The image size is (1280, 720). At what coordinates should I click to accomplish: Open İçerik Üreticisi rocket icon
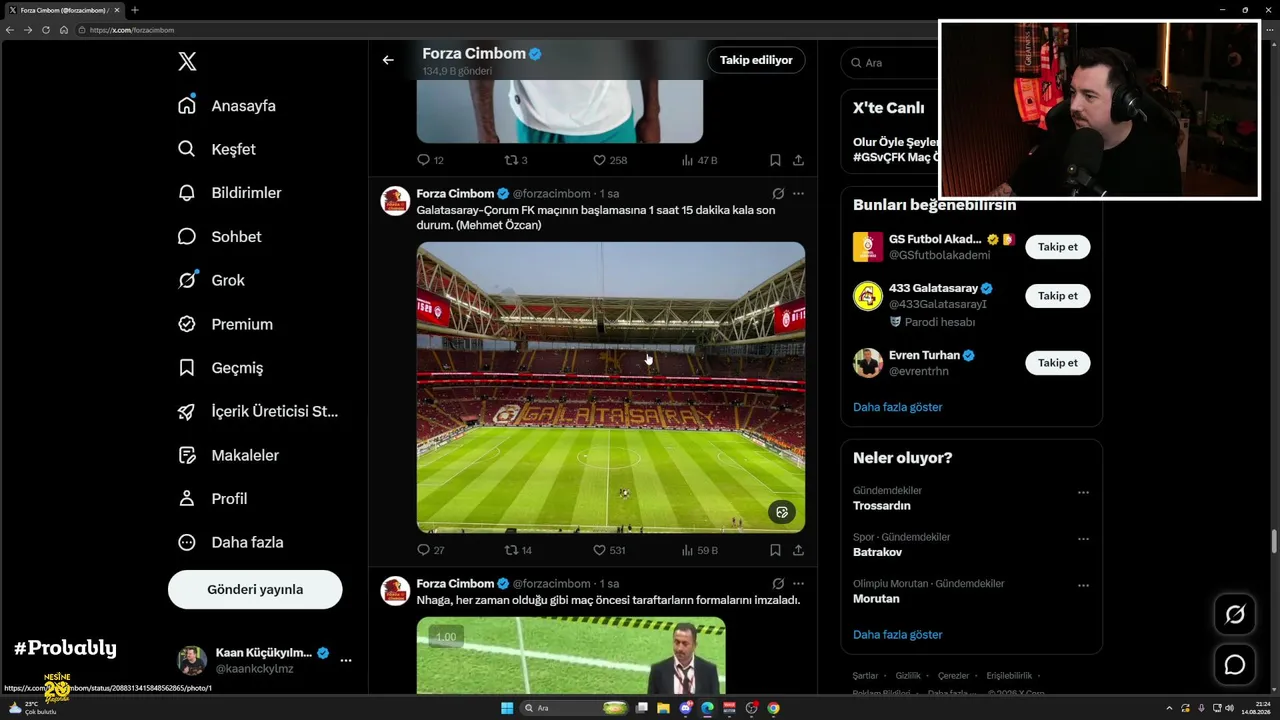(x=187, y=411)
